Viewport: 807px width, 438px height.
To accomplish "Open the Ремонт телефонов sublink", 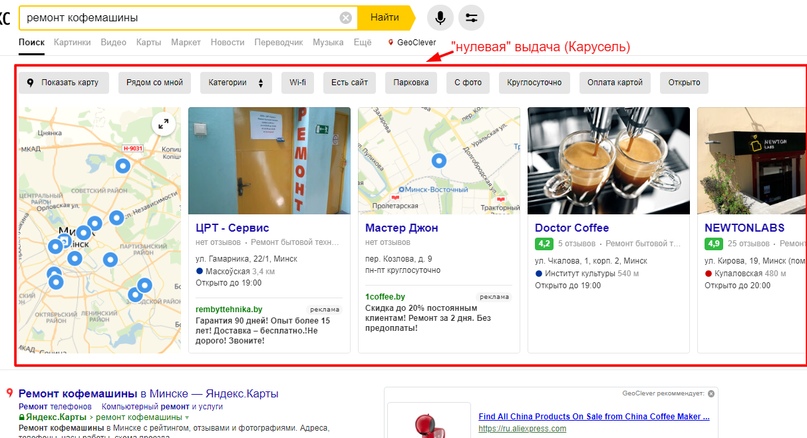I will click(x=55, y=407).
